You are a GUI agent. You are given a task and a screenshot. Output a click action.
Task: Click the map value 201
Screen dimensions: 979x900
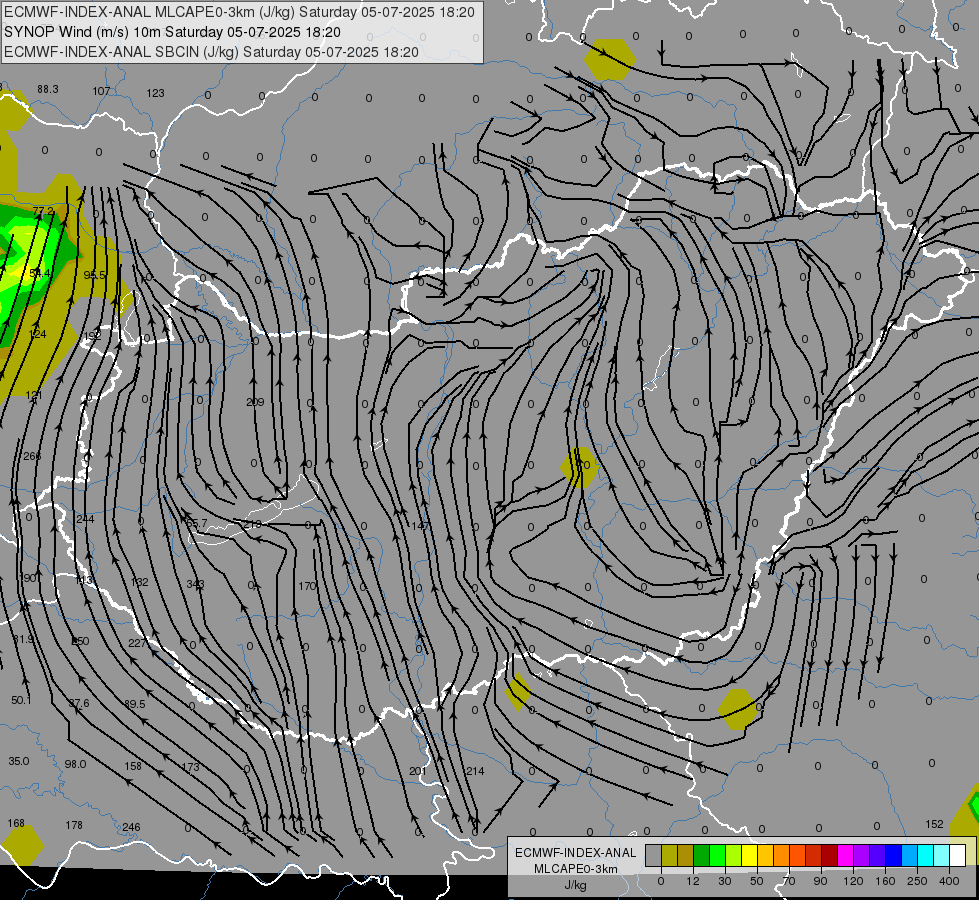tap(418, 771)
